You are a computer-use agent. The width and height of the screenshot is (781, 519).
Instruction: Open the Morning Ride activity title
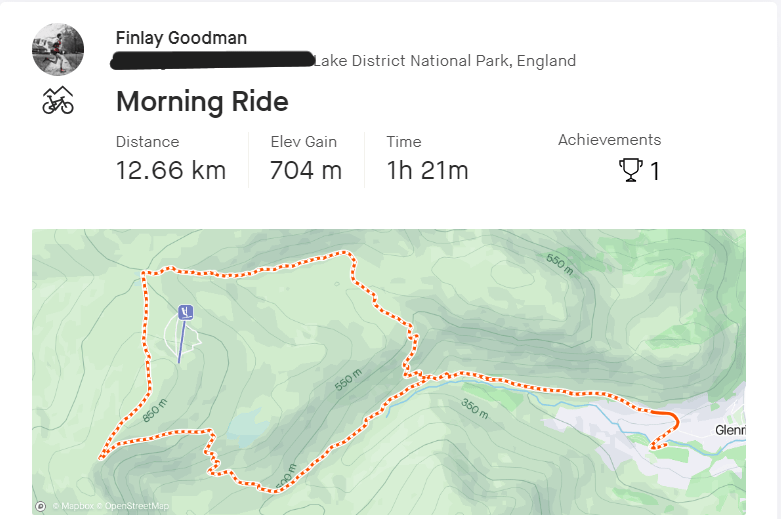click(x=202, y=101)
